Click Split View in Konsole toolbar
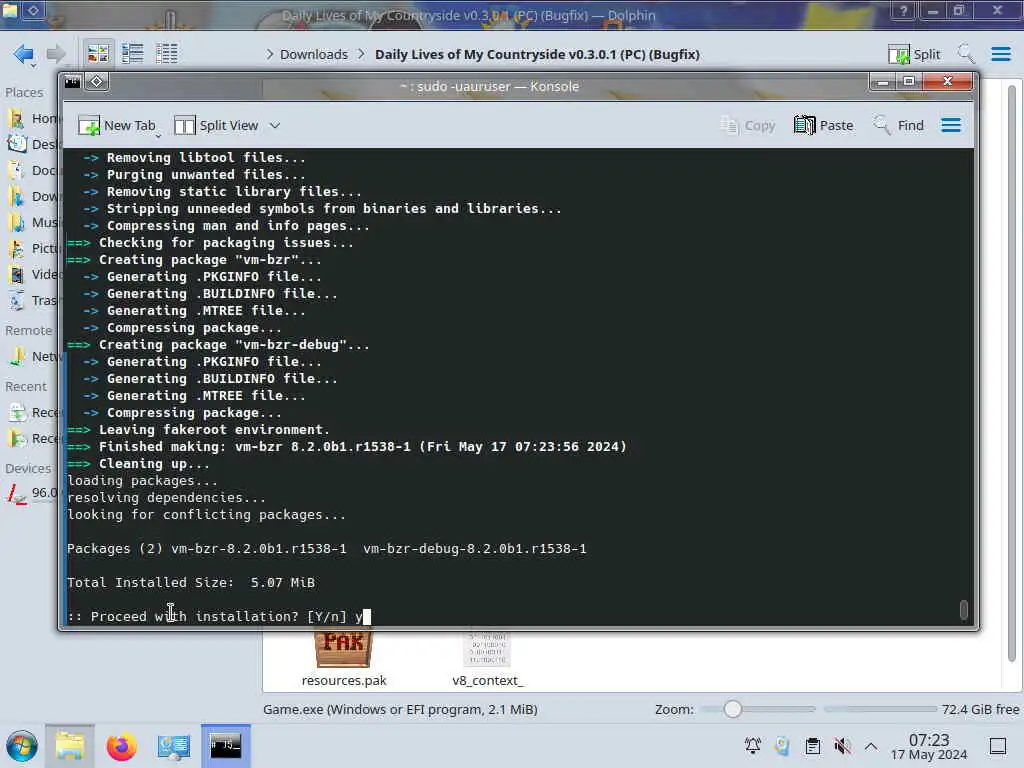Screen dimensions: 1024x768 (216, 125)
